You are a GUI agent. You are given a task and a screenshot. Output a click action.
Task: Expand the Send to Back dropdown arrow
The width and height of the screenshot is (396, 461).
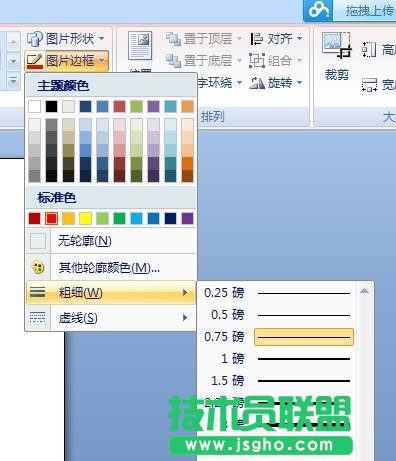point(239,61)
